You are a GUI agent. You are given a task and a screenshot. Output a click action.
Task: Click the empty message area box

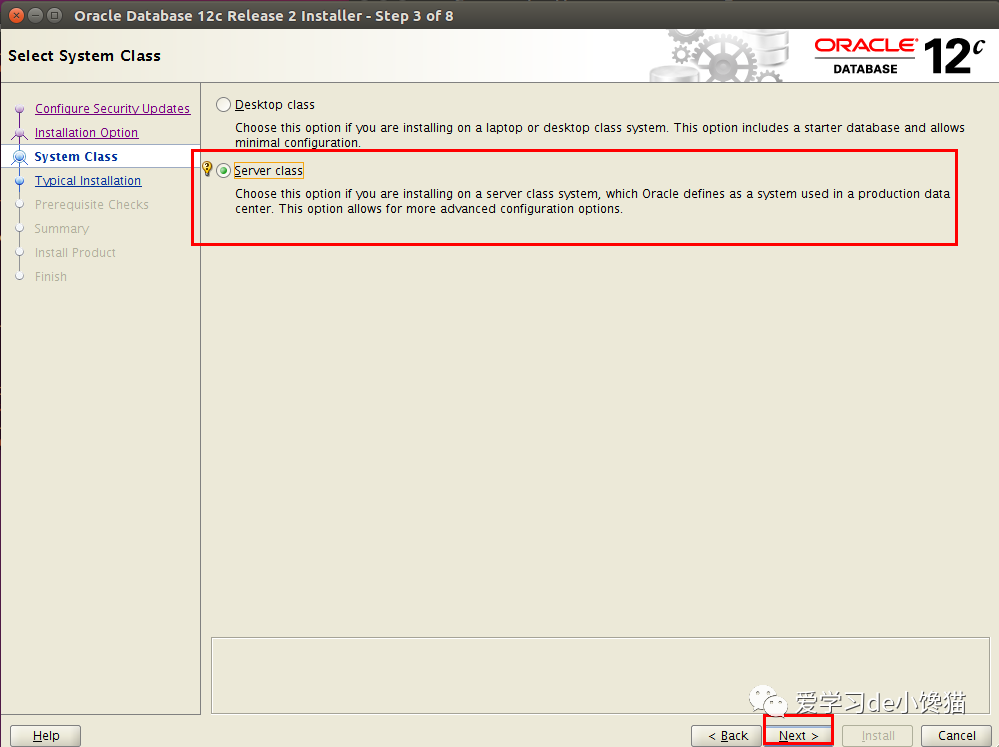[x=600, y=675]
